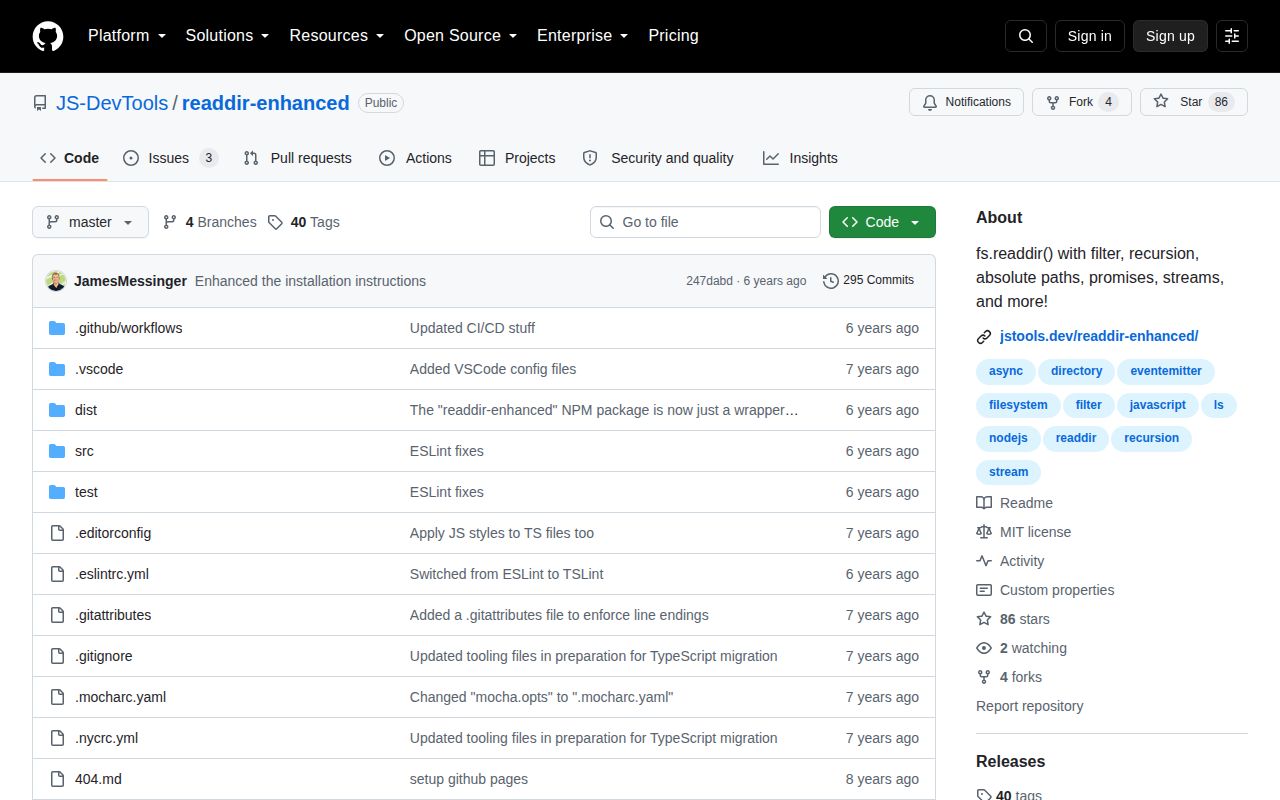1280x800 pixels.
Task: Expand the Resources dropdown menu
Action: point(337,36)
